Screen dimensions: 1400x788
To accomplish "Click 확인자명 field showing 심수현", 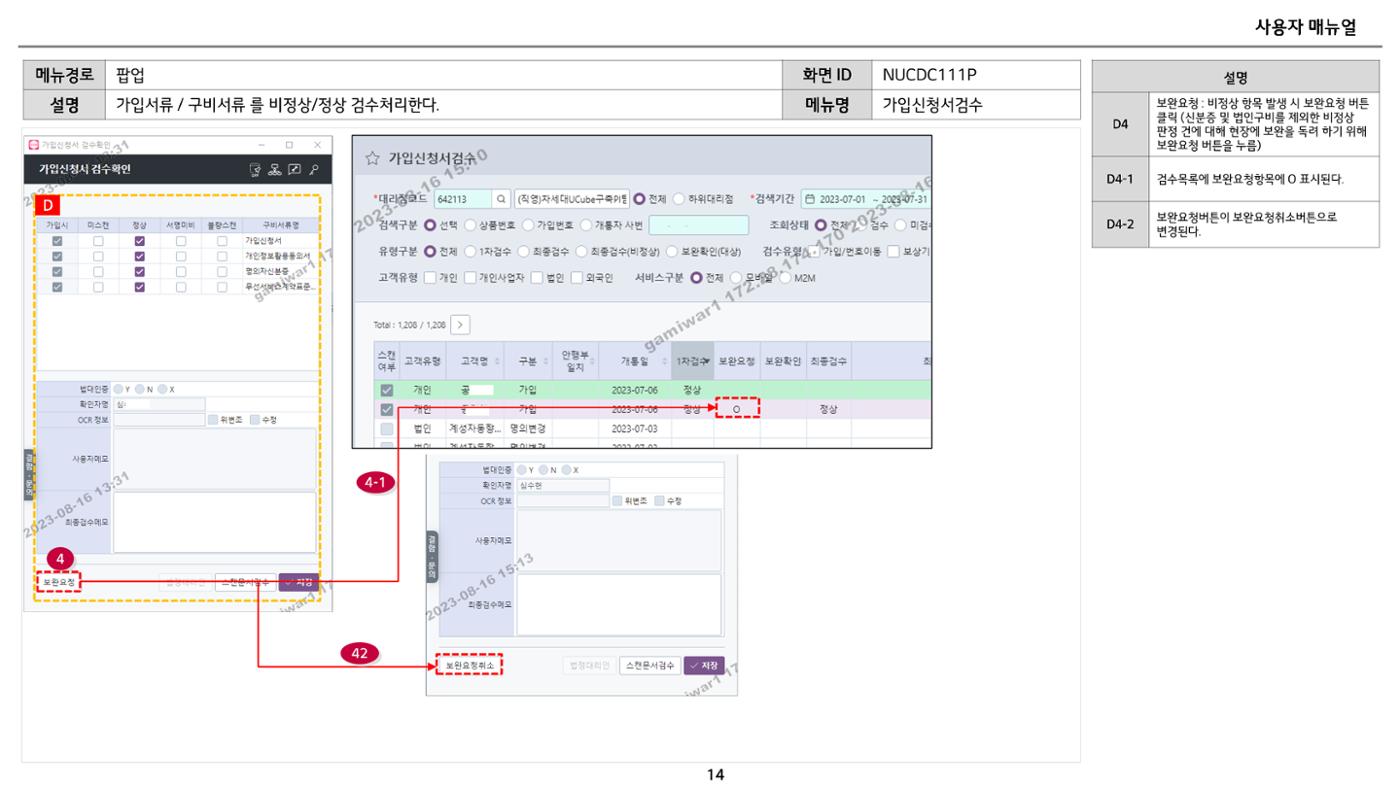I will (562, 485).
